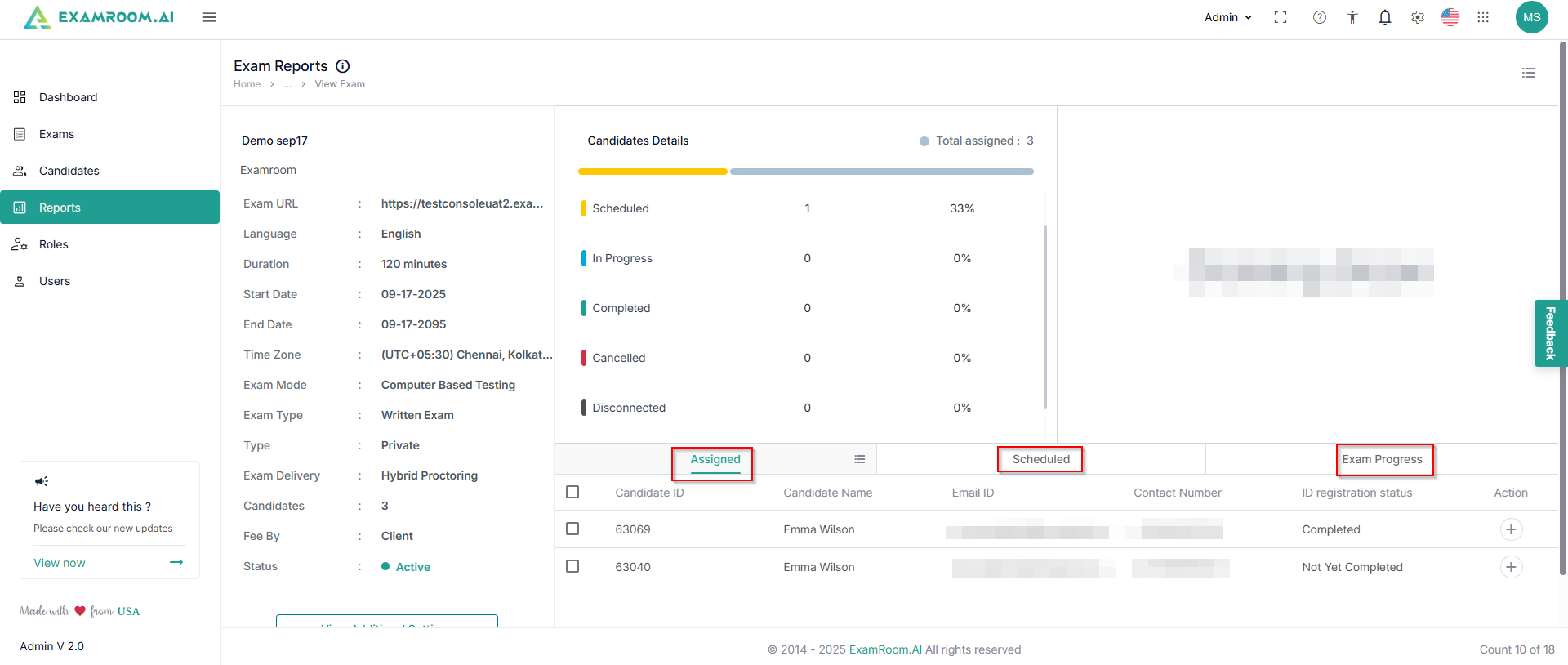The height and width of the screenshot is (665, 1568).
Task: Check the box for candidate 63040
Action: coord(572,566)
